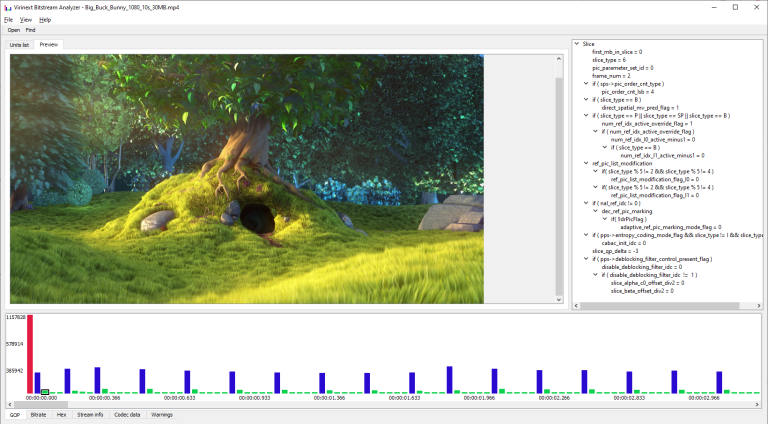Click the Open toolbar button
This screenshot has height=424, width=768.
coord(14,30)
